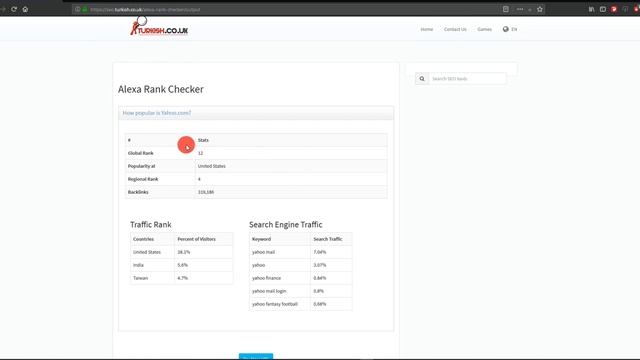Click the globe language icon
Screen dimensions: 640x360
click(506, 29)
